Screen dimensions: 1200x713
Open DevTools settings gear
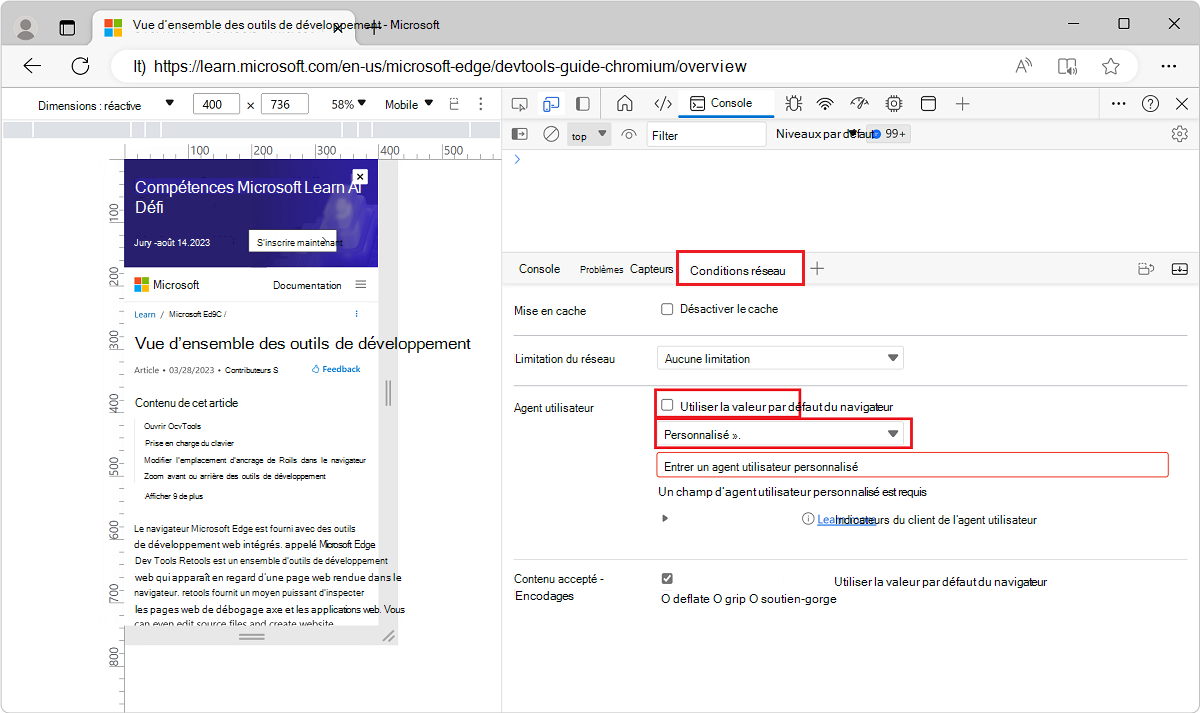pos(893,103)
